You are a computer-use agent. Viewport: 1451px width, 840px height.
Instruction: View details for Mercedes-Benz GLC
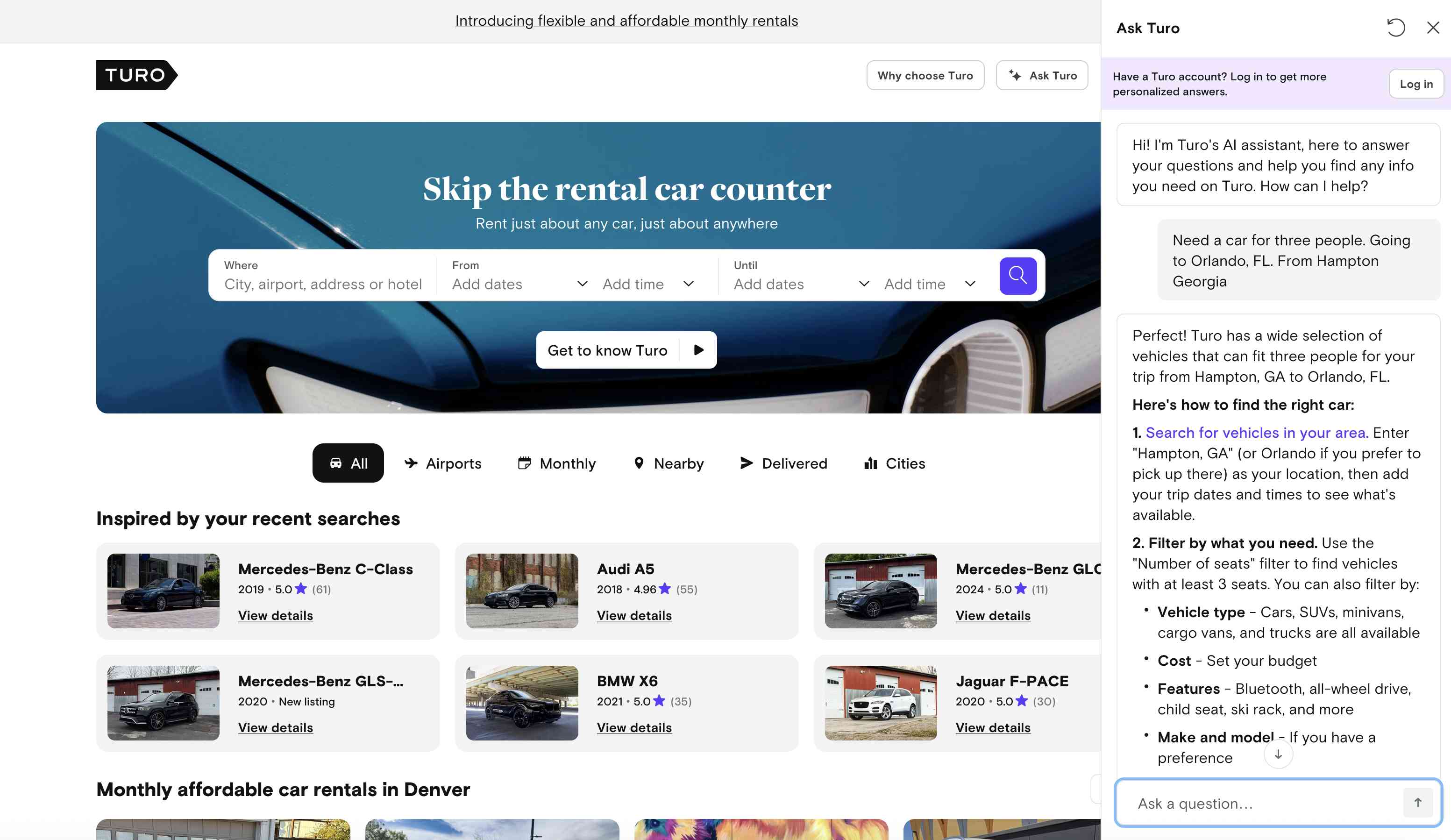pyautogui.click(x=993, y=615)
